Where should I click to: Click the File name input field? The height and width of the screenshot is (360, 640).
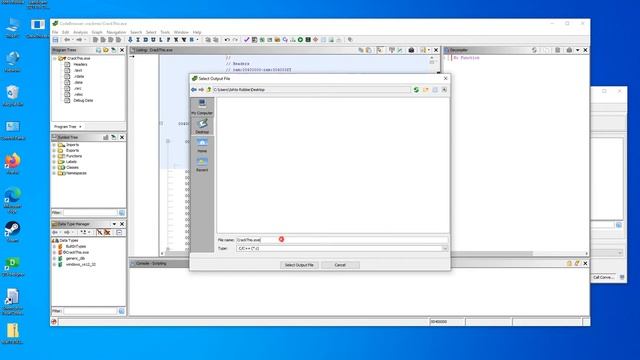tap(342, 240)
